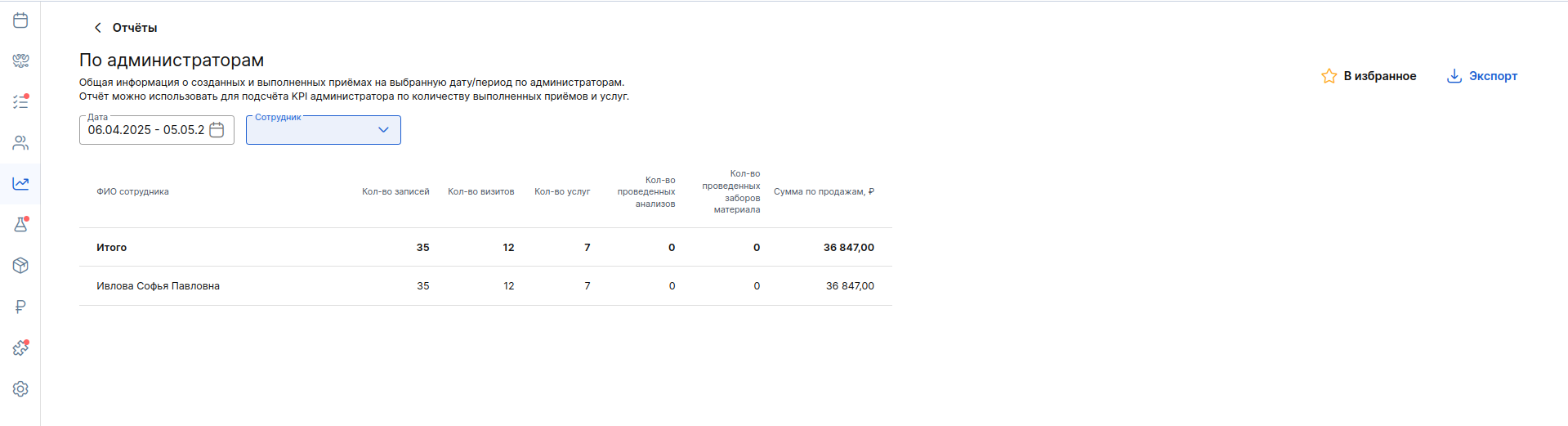
Task: Open the puzzle integrations icon
Action: [x=20, y=348]
